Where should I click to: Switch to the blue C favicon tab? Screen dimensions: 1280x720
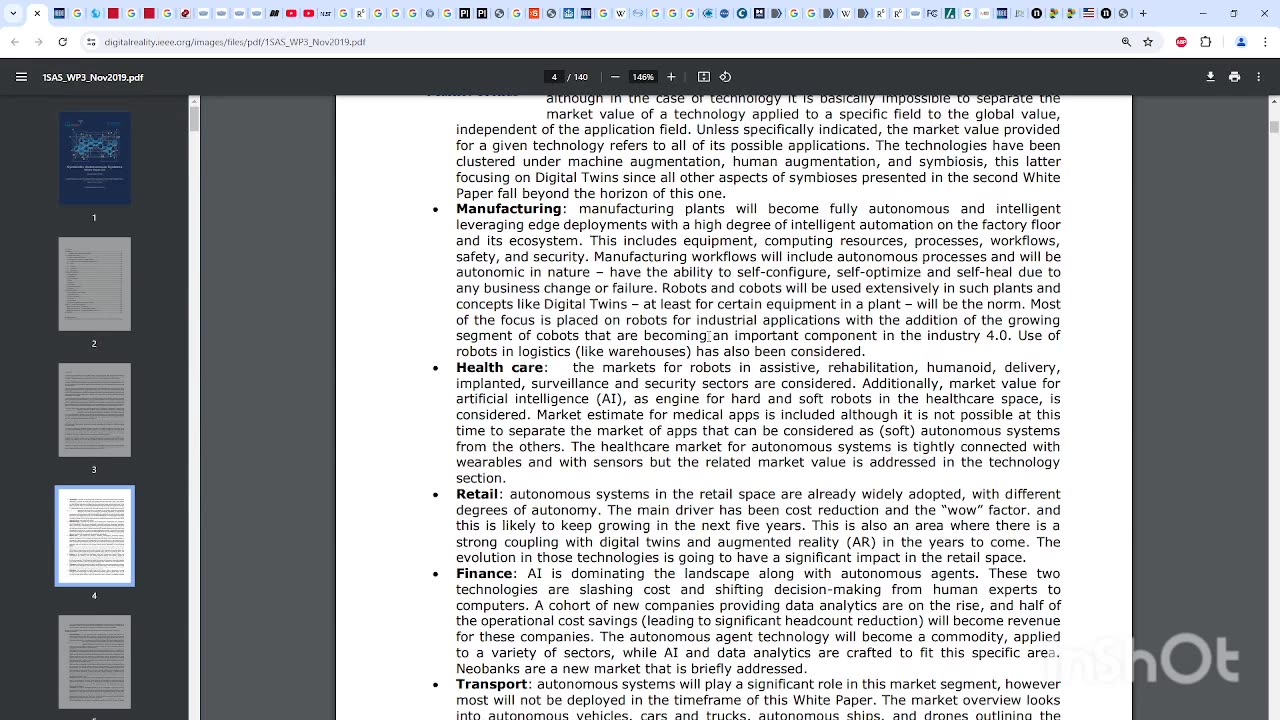[742, 13]
